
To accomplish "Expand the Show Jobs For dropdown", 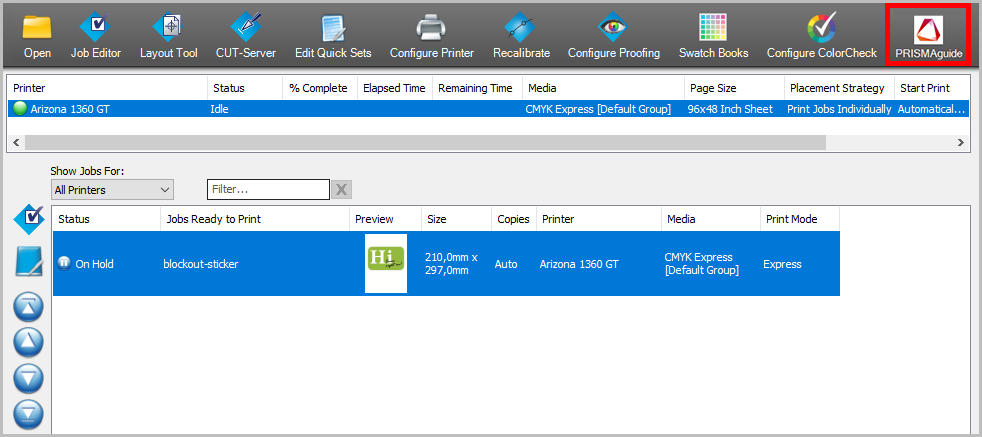I will tap(112, 189).
